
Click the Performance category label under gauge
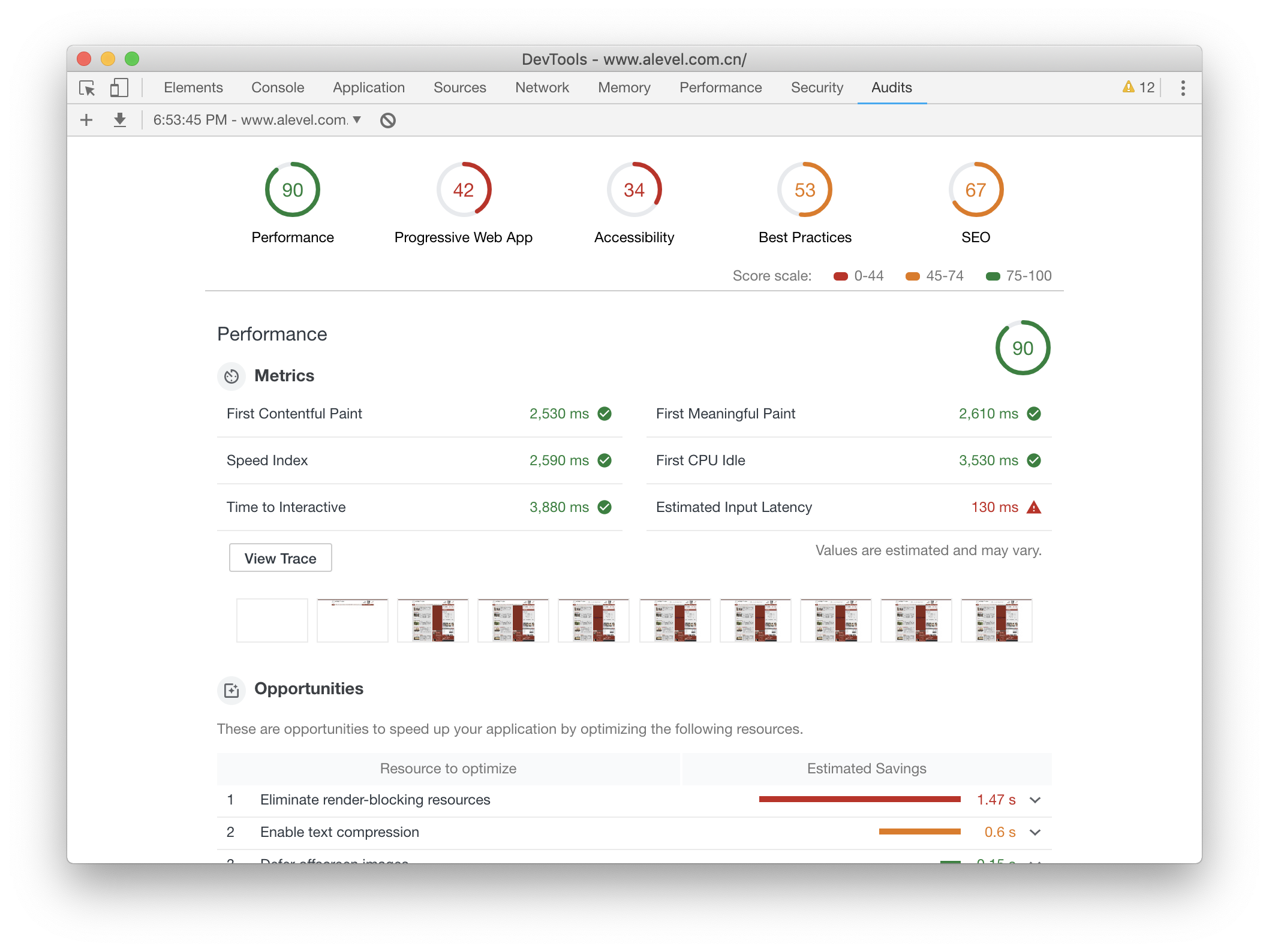coord(293,237)
